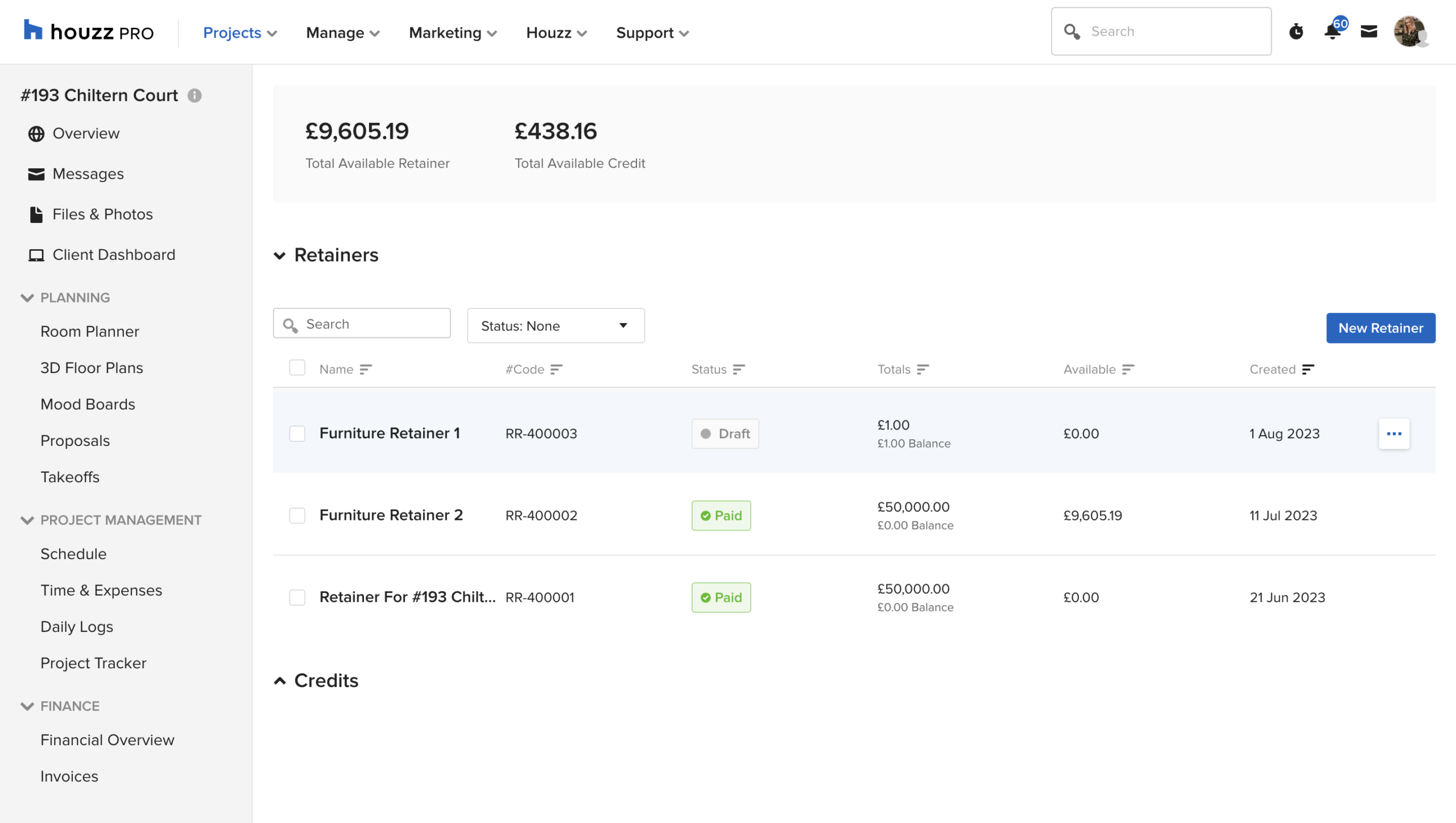Sort by the Created column icon

[1308, 370]
